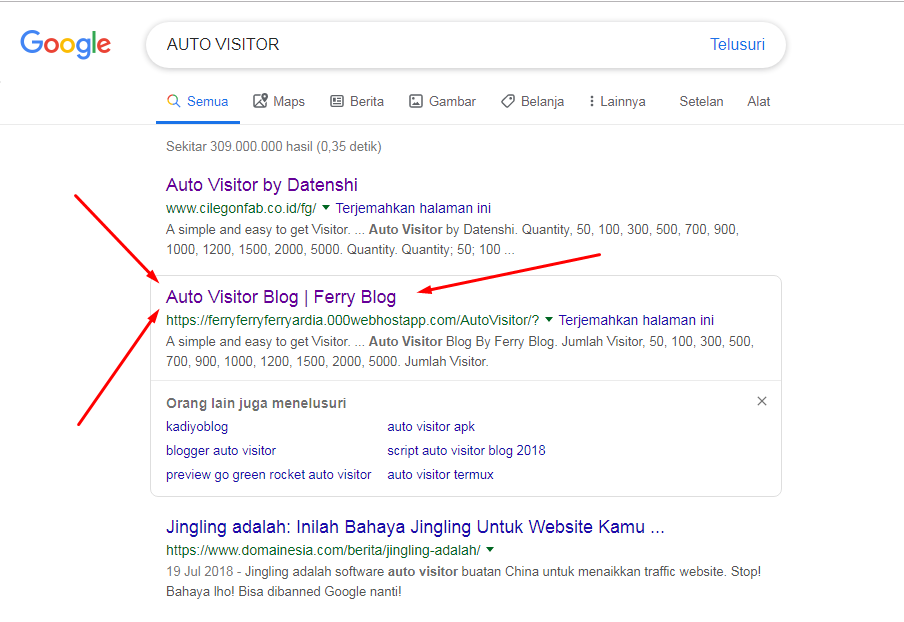904x622 pixels.
Task: Click the Jingling snippet dated 19 Jul 2018
Action: (x=464, y=581)
